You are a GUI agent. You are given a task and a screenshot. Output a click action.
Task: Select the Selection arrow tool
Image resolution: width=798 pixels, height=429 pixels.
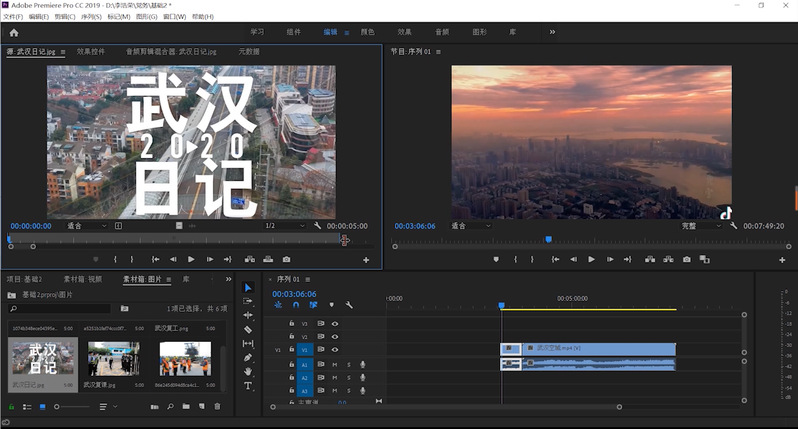click(x=248, y=288)
